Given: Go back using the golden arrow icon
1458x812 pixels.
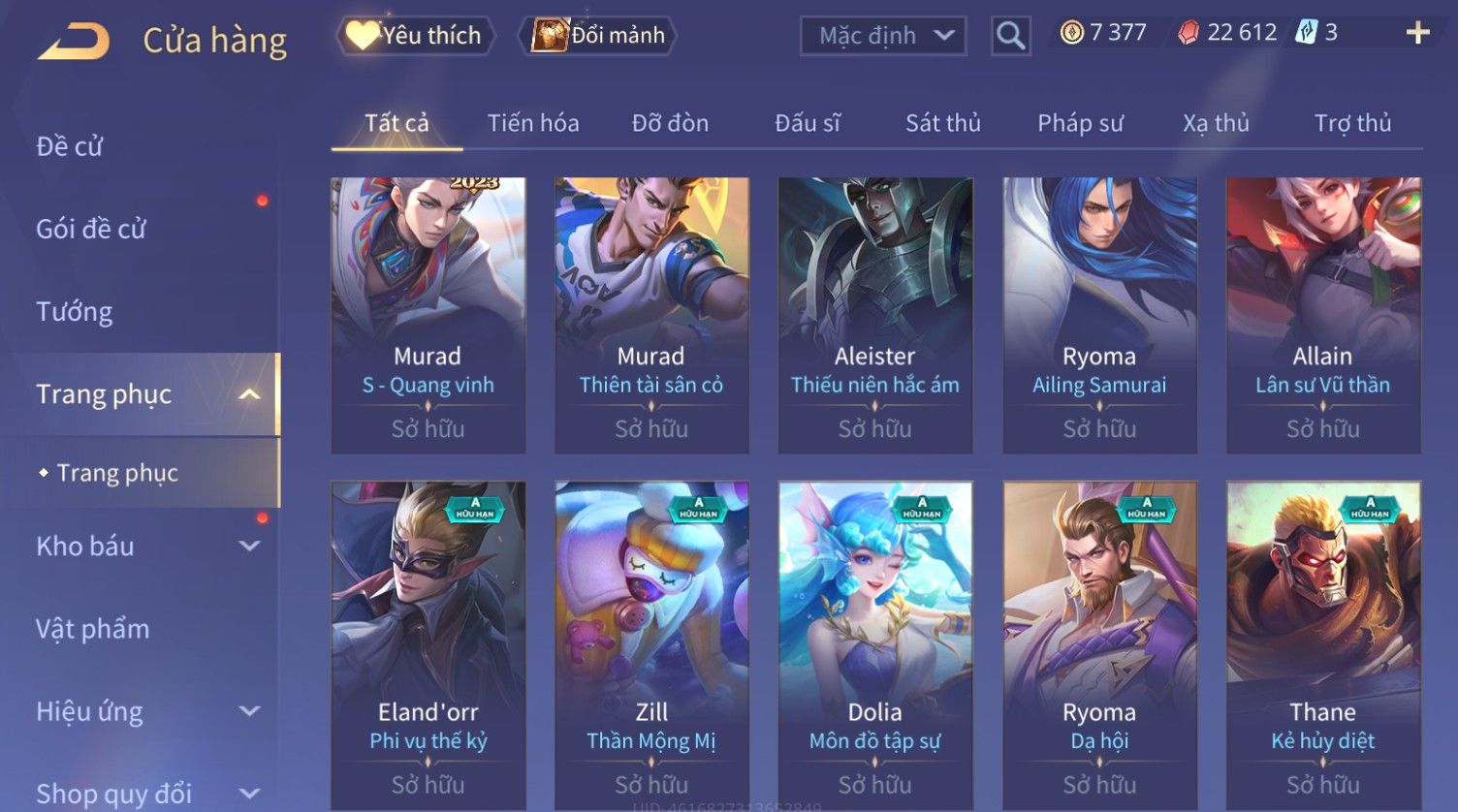Looking at the screenshot, I should point(74,42).
